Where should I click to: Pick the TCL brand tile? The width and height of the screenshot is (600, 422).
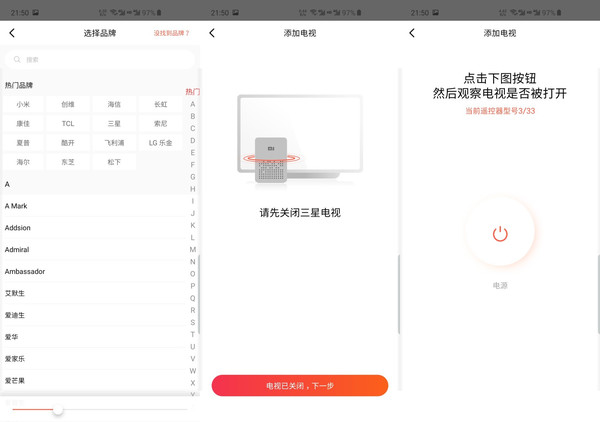(x=68, y=124)
